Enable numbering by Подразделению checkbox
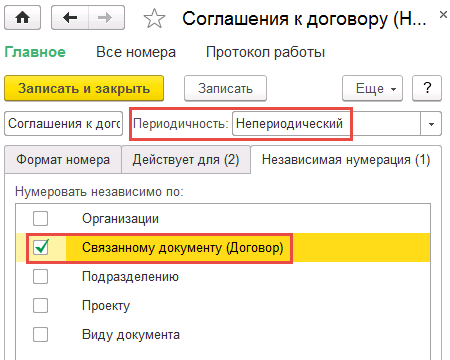Screen dimensions: 450x360 pos(40,277)
